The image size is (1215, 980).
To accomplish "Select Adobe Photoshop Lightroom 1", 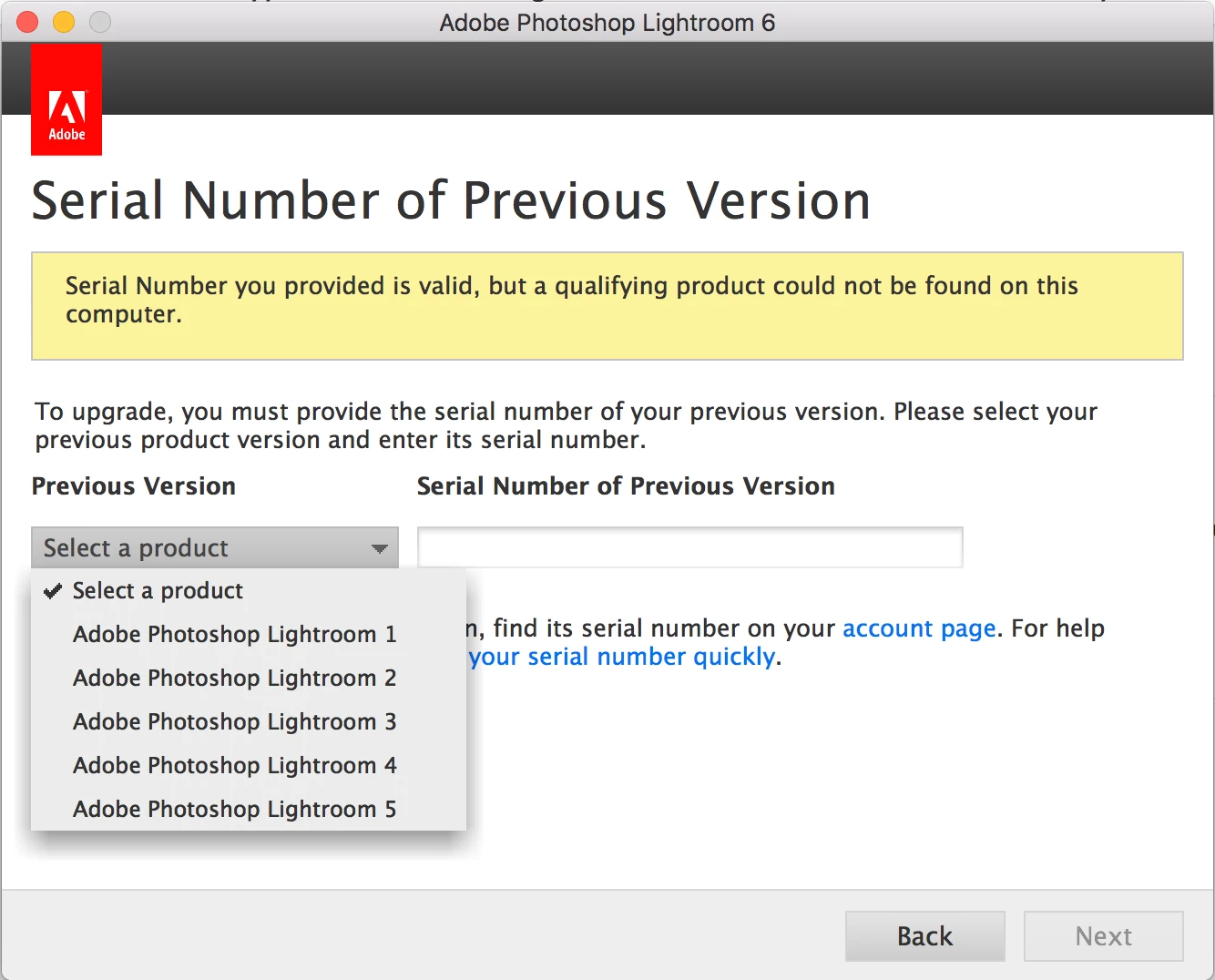I will 249,634.
